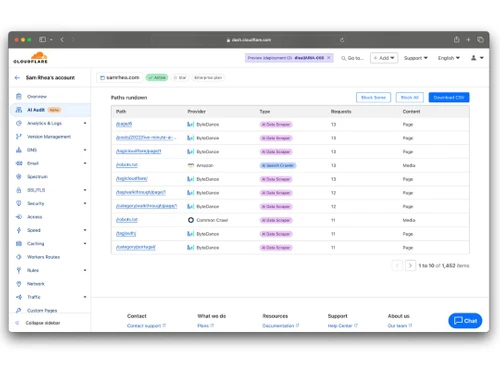Click the Rules sidebar icon
This screenshot has height=375, width=500.
[x=19, y=270]
